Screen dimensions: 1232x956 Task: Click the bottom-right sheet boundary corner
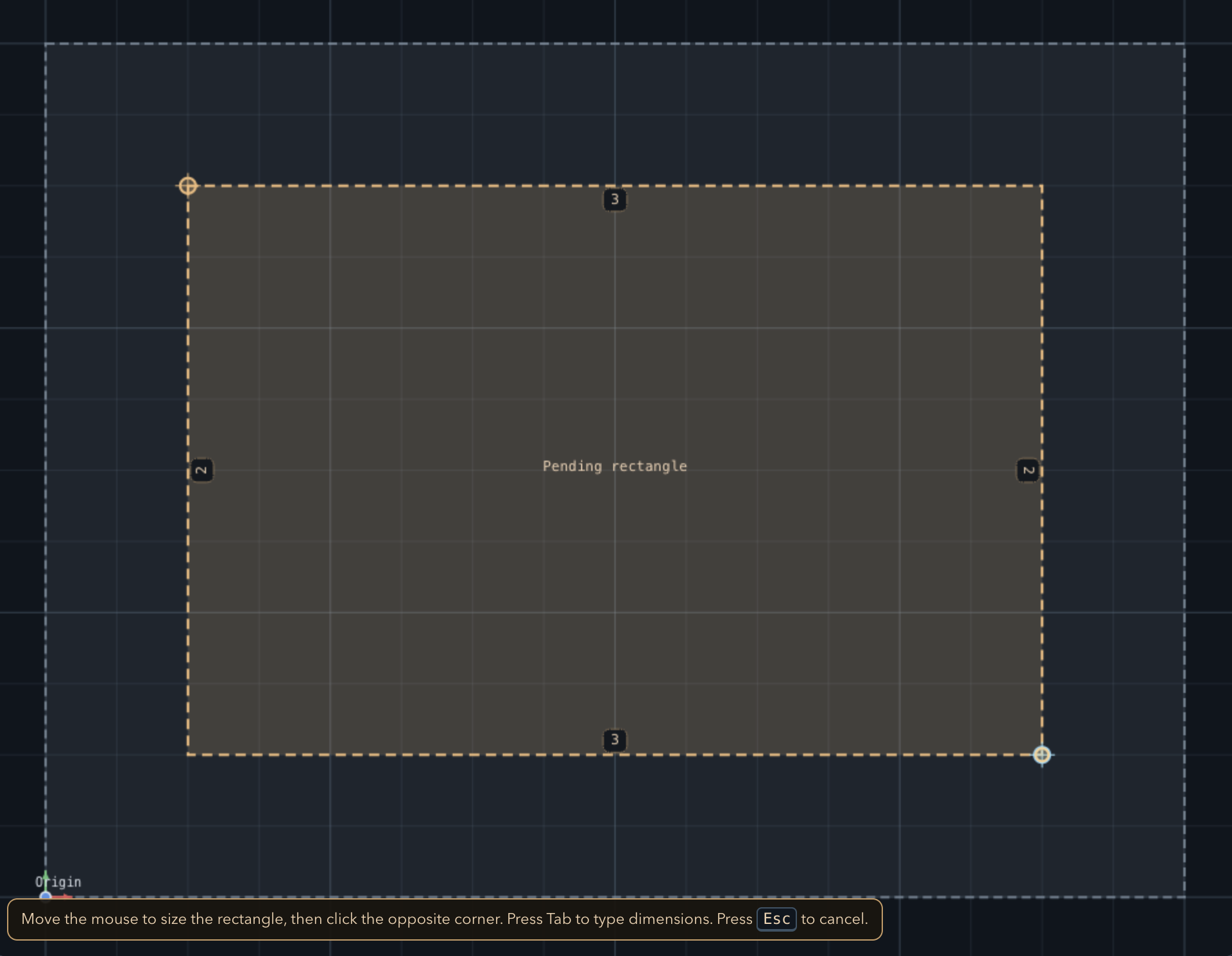tap(1186, 897)
